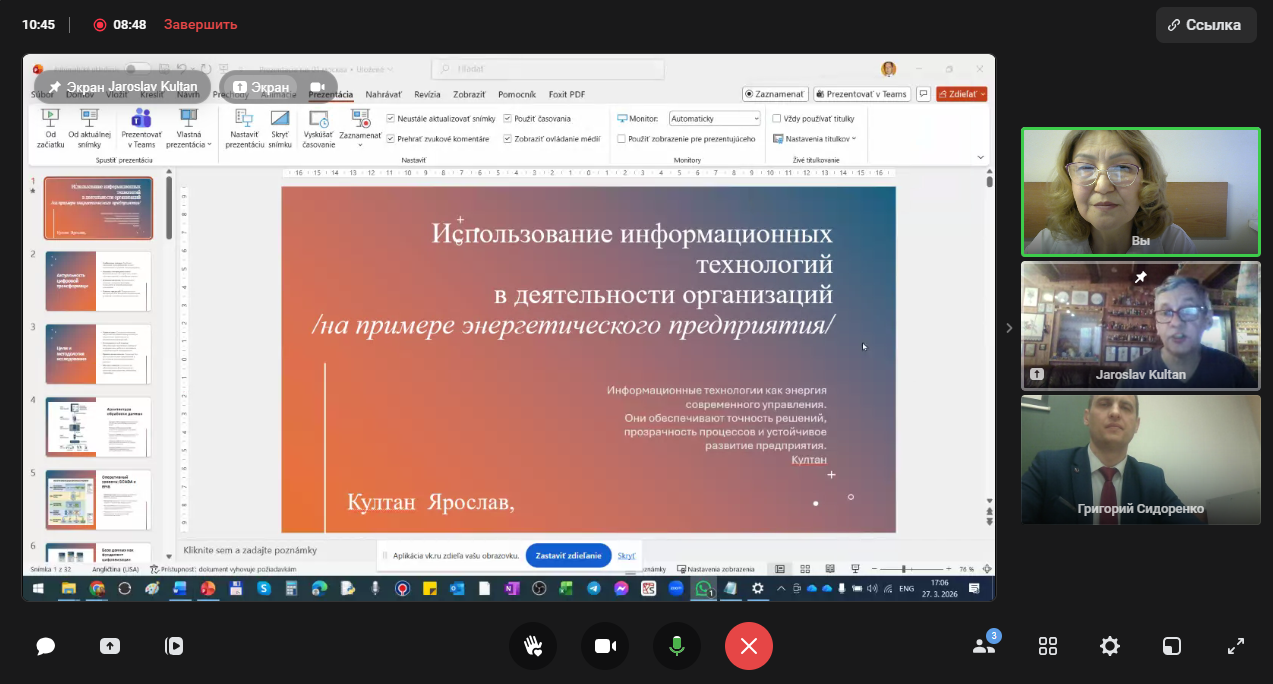End call with red X button
The width and height of the screenshot is (1273, 684).
(x=749, y=646)
